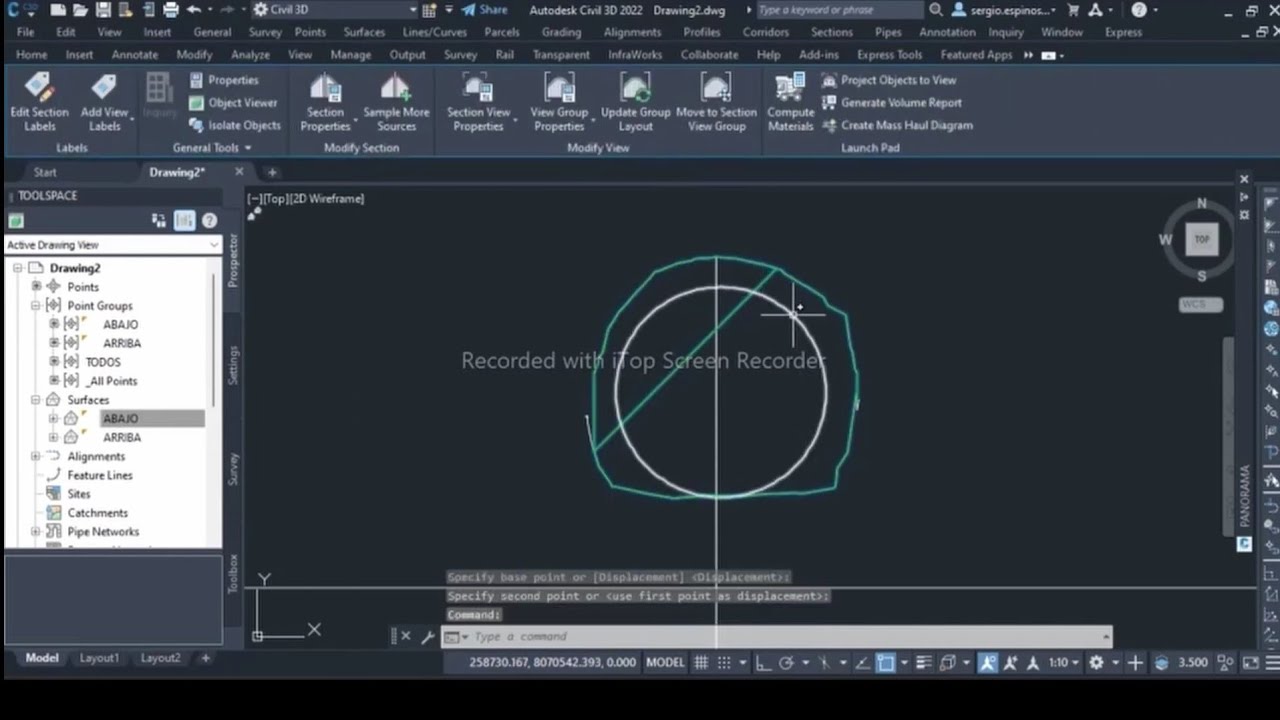Click the Save icon in quick access toolbar
The height and width of the screenshot is (720, 1280).
pyautogui.click(x=104, y=10)
